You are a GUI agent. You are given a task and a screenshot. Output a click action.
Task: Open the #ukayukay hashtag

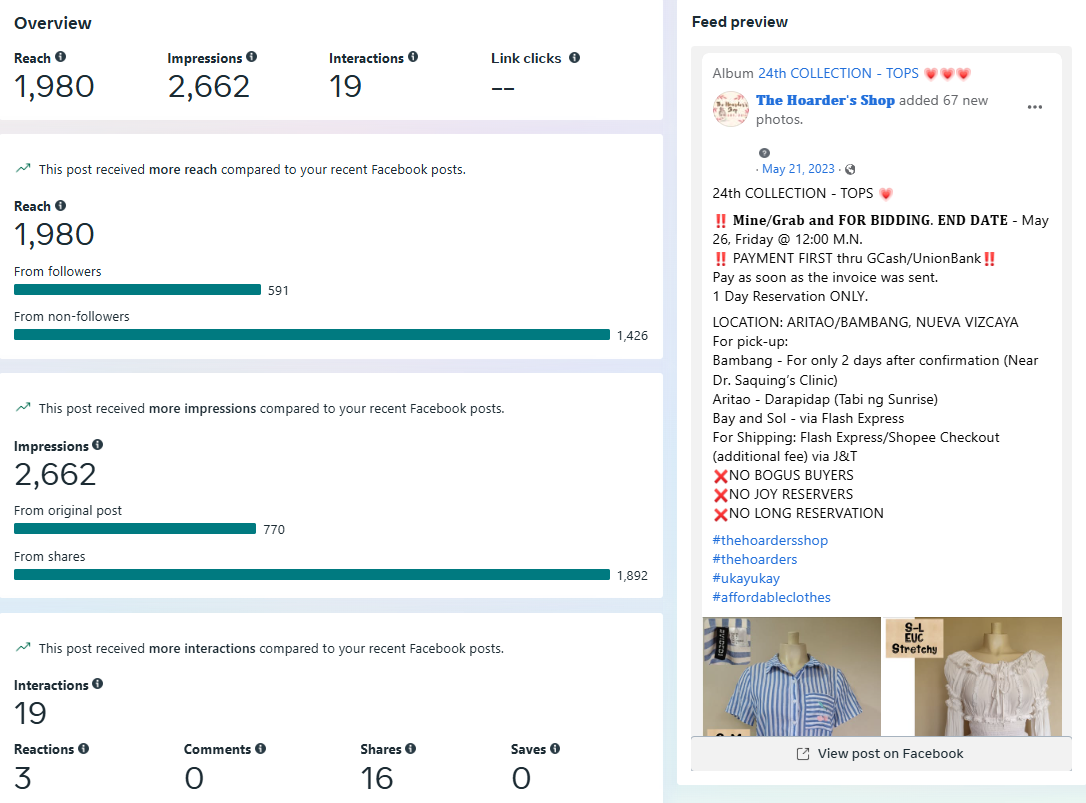point(746,578)
